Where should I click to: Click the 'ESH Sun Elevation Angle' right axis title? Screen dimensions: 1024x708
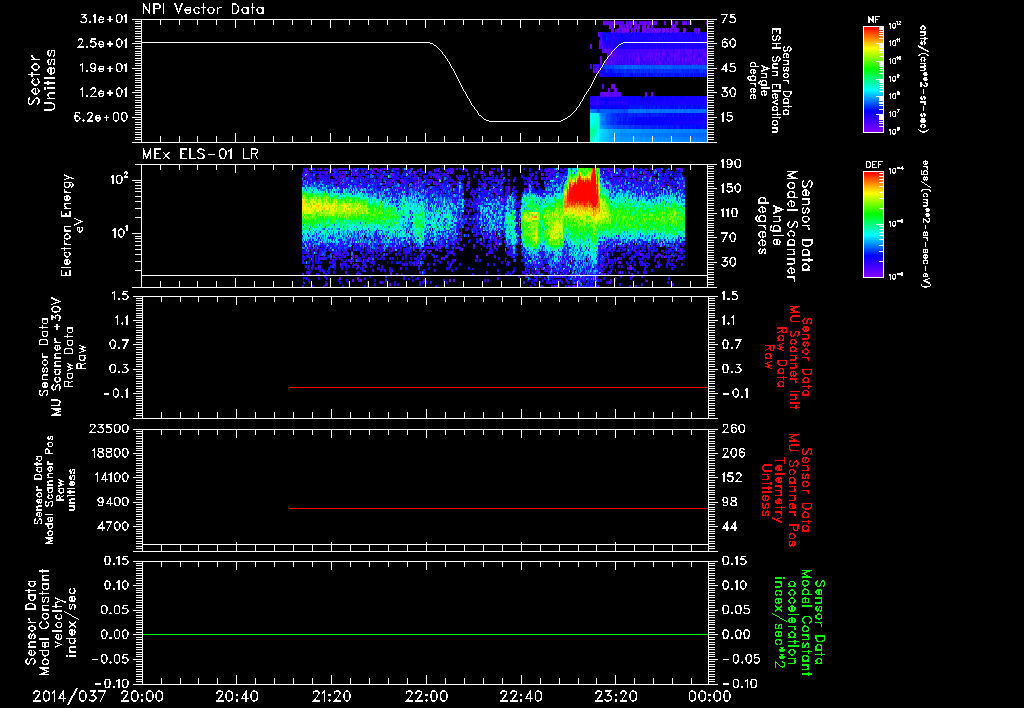(771, 80)
